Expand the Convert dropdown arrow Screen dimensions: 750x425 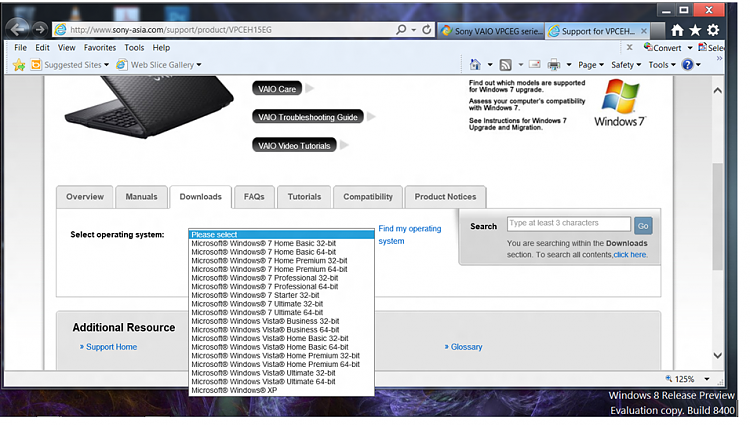(x=690, y=48)
